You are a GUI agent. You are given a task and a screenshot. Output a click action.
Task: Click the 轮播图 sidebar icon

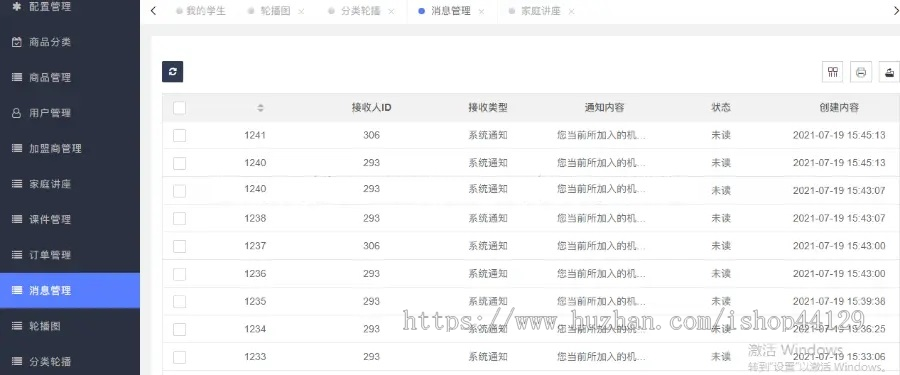pyautogui.click(x=17, y=326)
